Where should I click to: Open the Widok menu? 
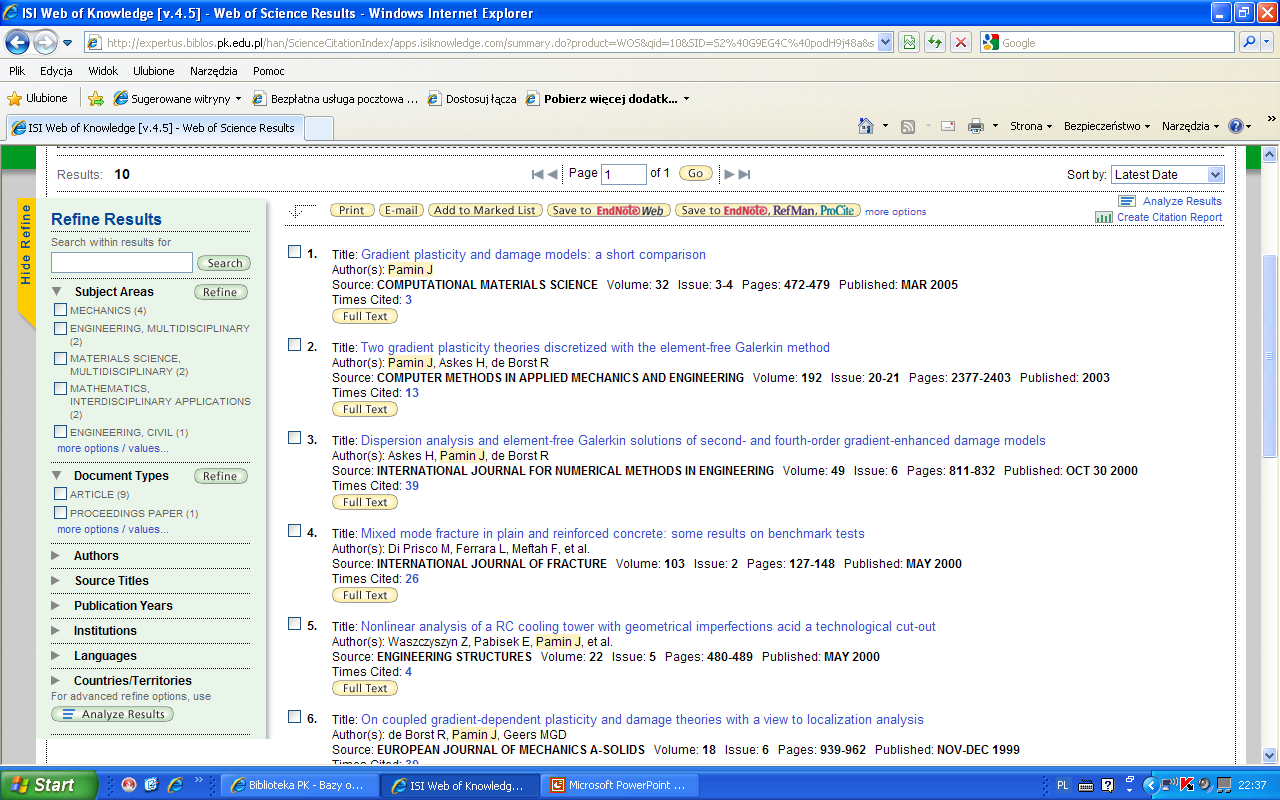point(103,71)
